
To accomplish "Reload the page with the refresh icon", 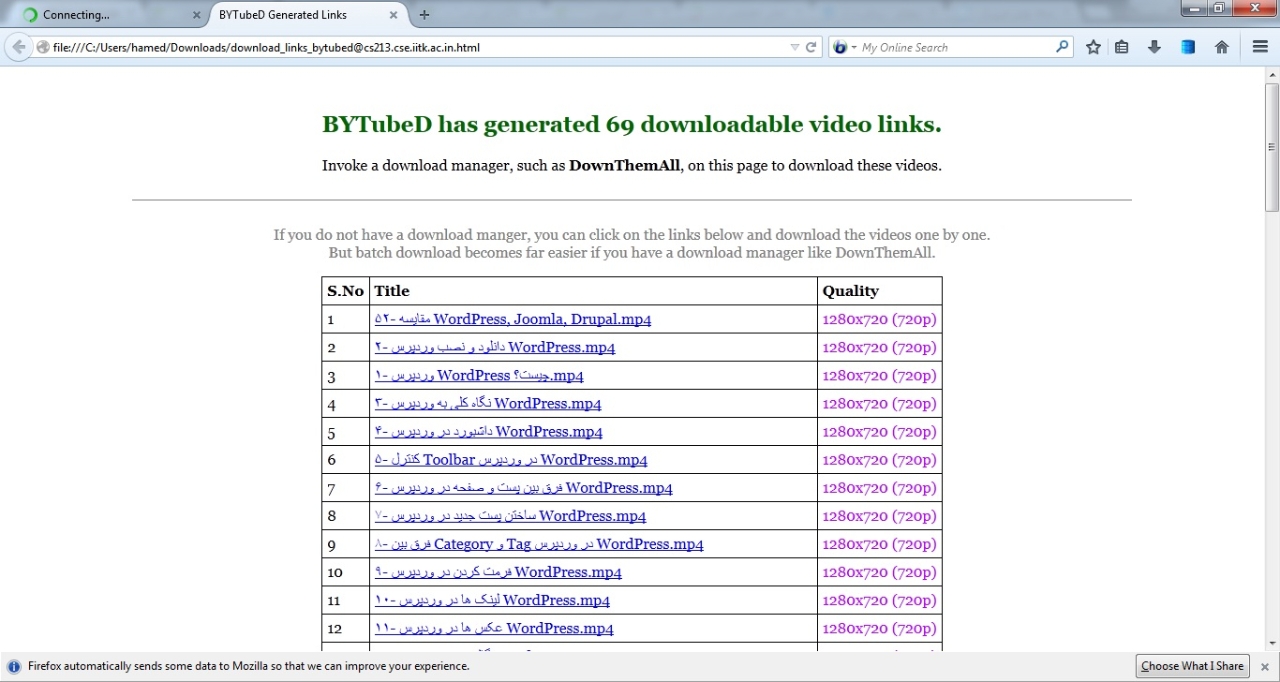I will point(811,47).
